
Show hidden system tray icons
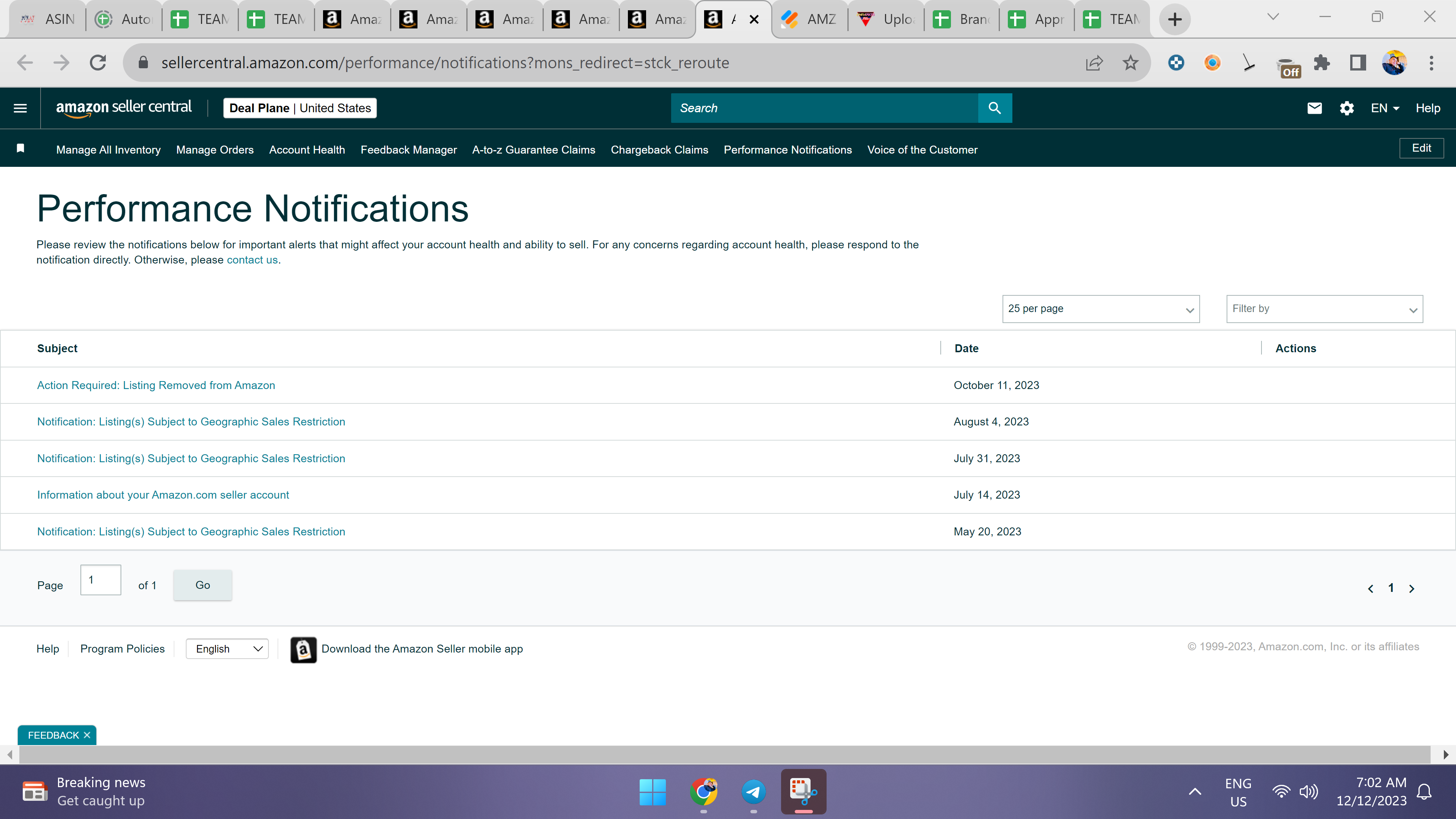1195,791
